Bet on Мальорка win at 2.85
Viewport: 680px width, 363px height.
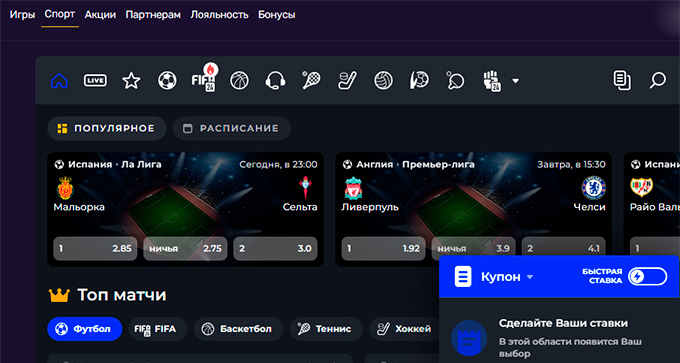point(95,249)
